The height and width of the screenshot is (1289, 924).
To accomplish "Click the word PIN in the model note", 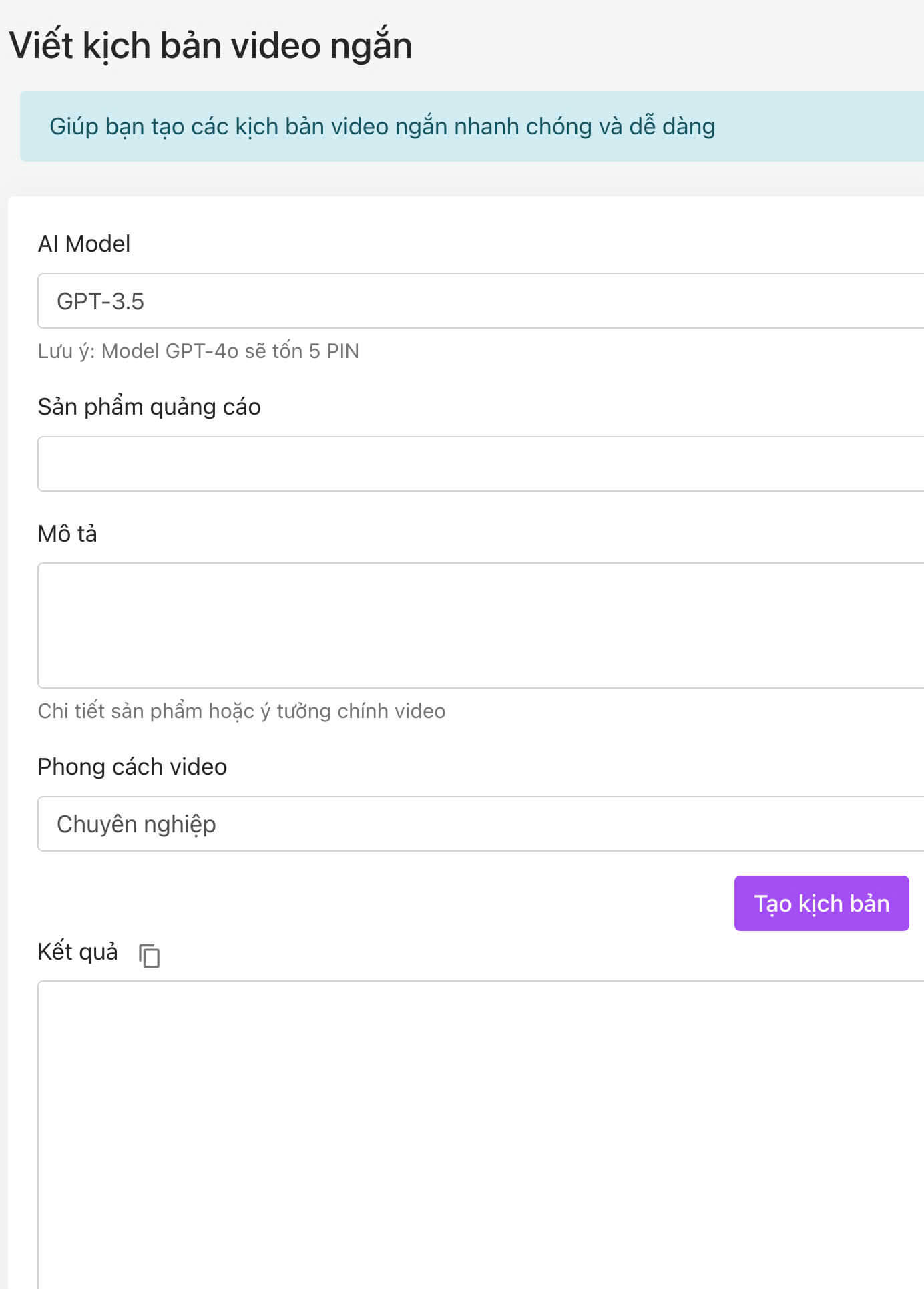I will tap(342, 351).
